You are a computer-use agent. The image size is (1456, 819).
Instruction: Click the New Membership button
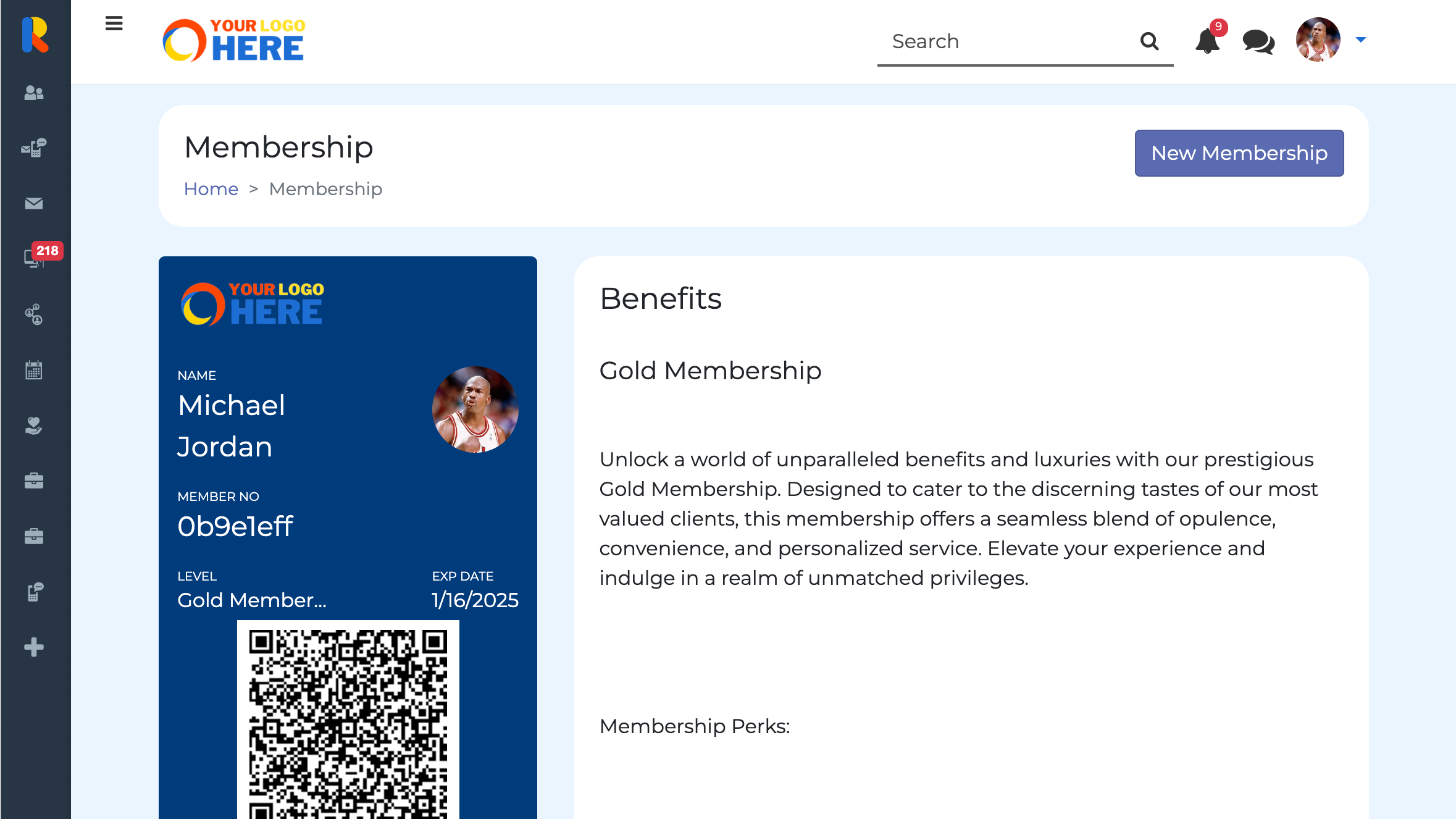click(x=1239, y=153)
